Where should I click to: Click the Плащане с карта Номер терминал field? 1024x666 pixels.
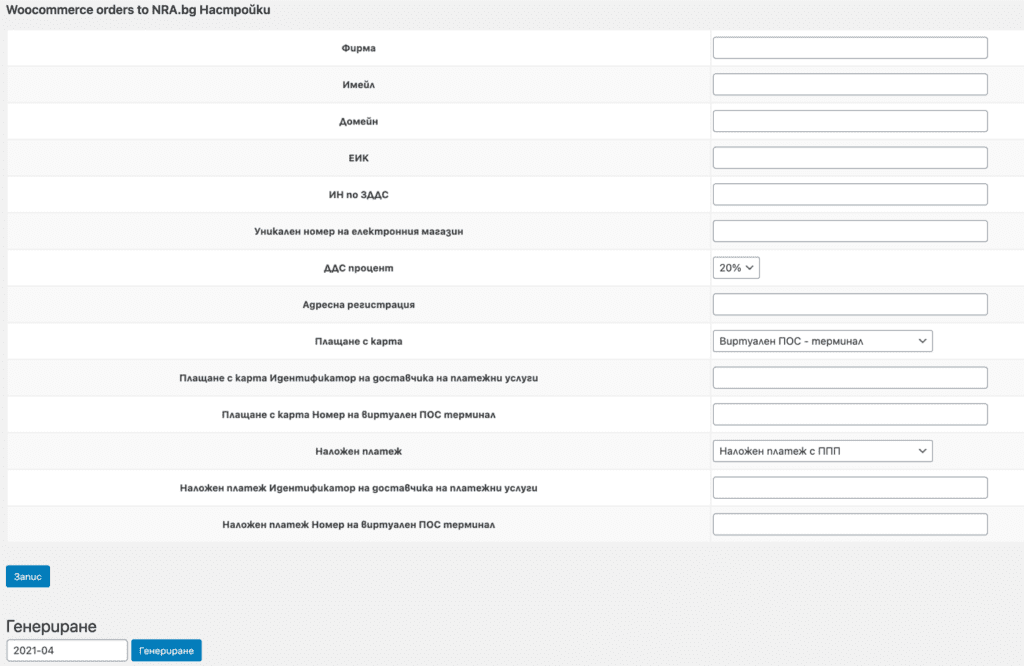coord(848,413)
